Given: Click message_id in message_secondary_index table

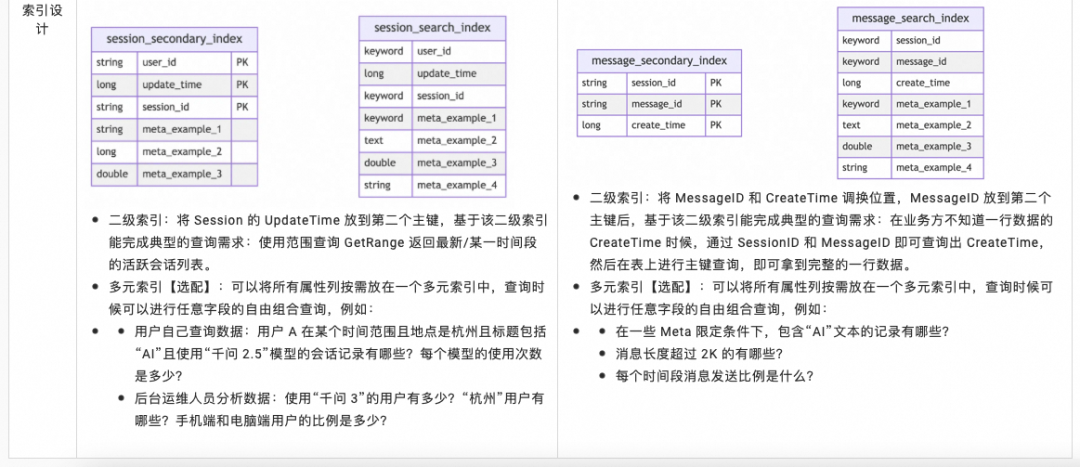Looking at the screenshot, I should 656,104.
